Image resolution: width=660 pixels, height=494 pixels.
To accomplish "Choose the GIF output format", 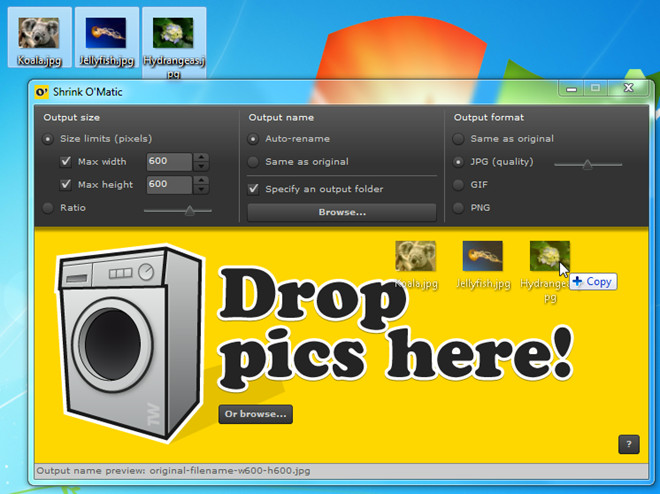I will click(x=458, y=184).
